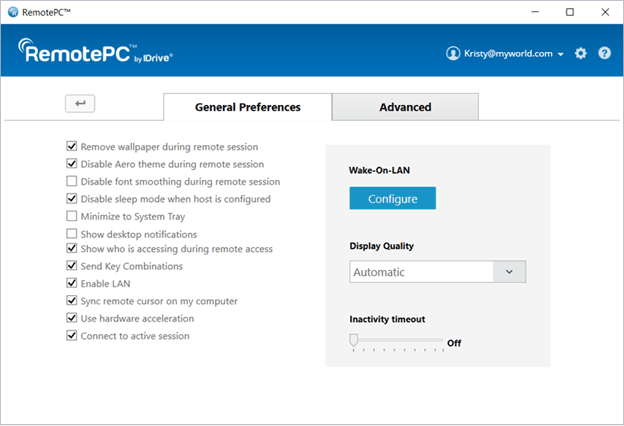Uncheck Disable Aero theme during remote session
The height and width of the screenshot is (426, 624).
coord(72,164)
